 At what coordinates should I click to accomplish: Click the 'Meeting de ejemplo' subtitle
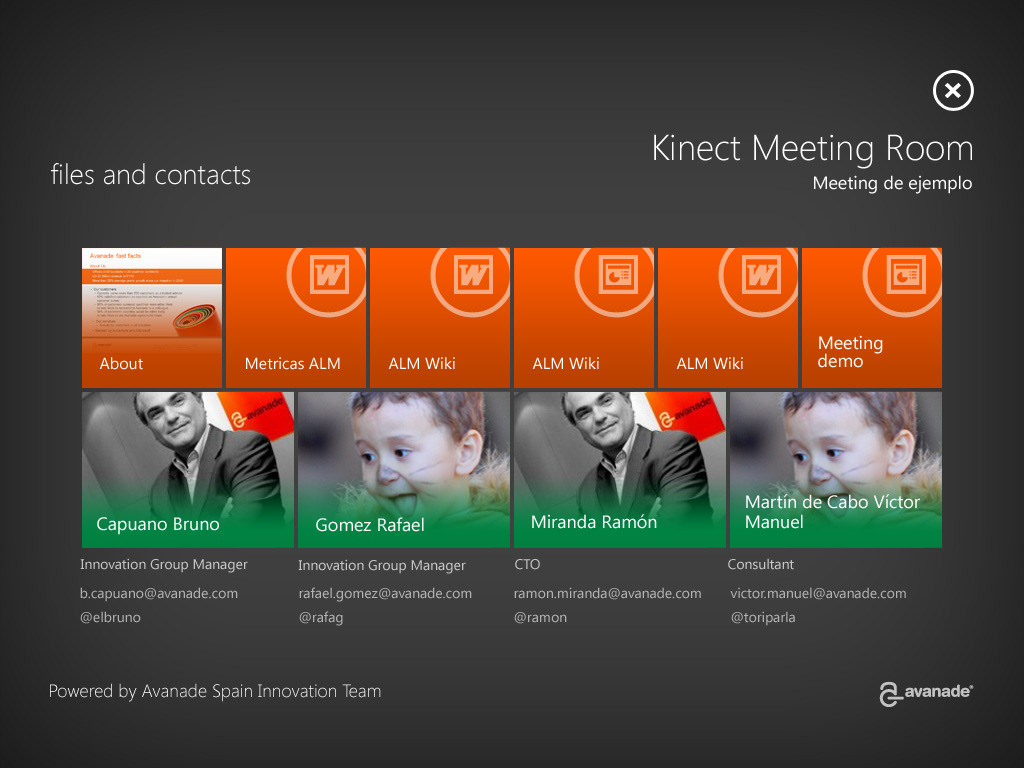pyautogui.click(x=892, y=184)
